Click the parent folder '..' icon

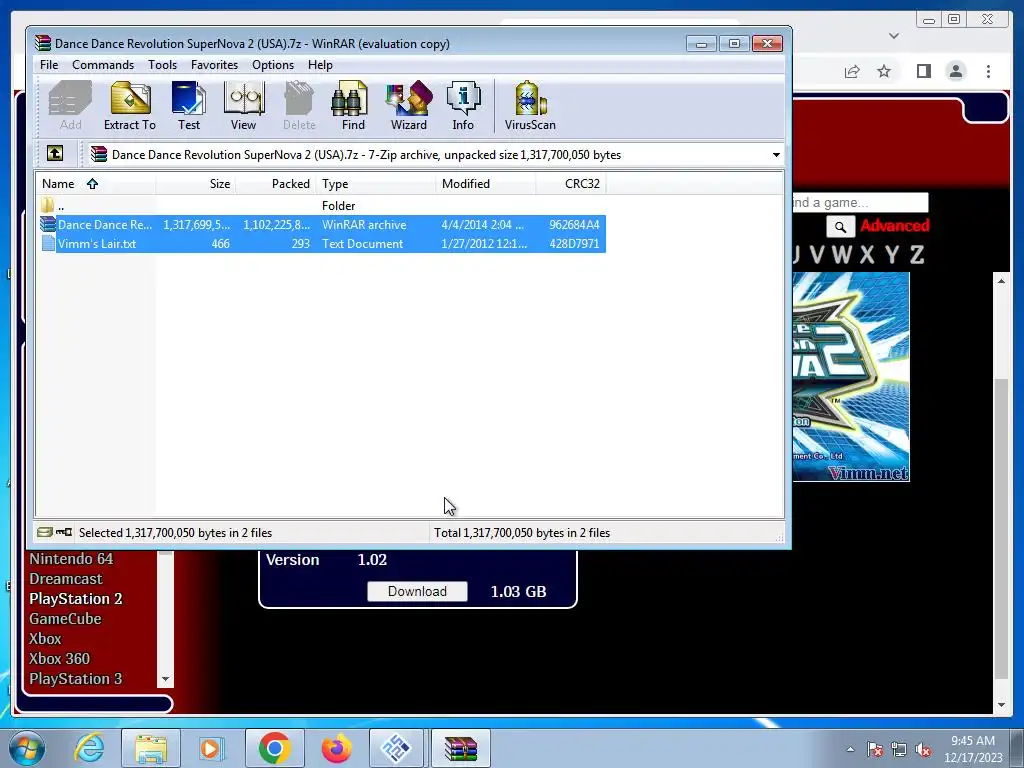(x=48, y=205)
